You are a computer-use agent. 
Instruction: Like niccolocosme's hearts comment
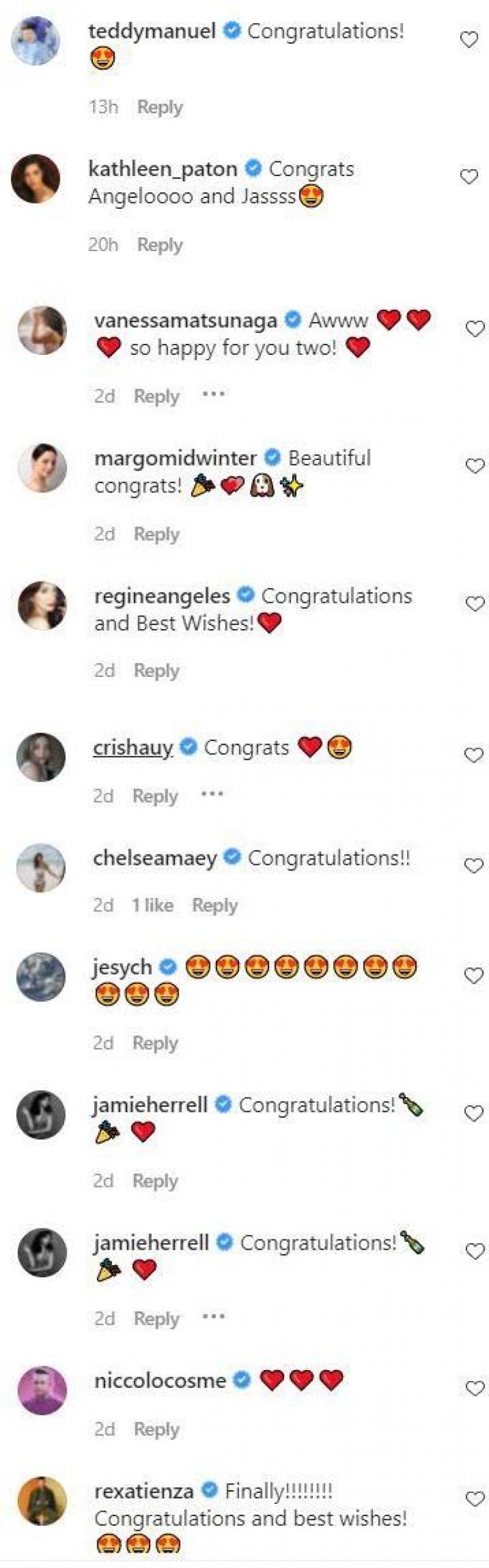coord(475,1388)
